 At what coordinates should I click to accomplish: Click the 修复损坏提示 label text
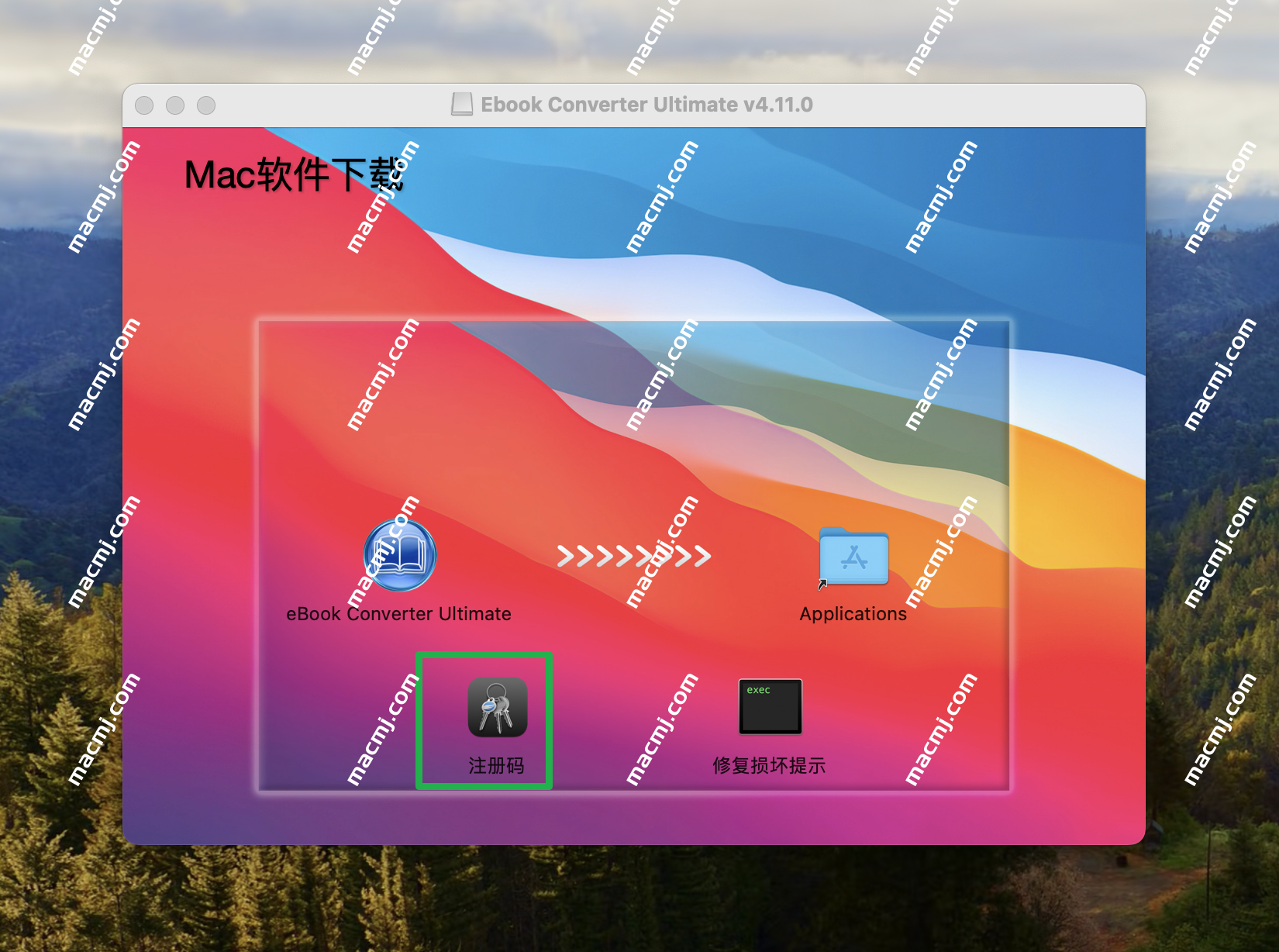click(x=769, y=766)
